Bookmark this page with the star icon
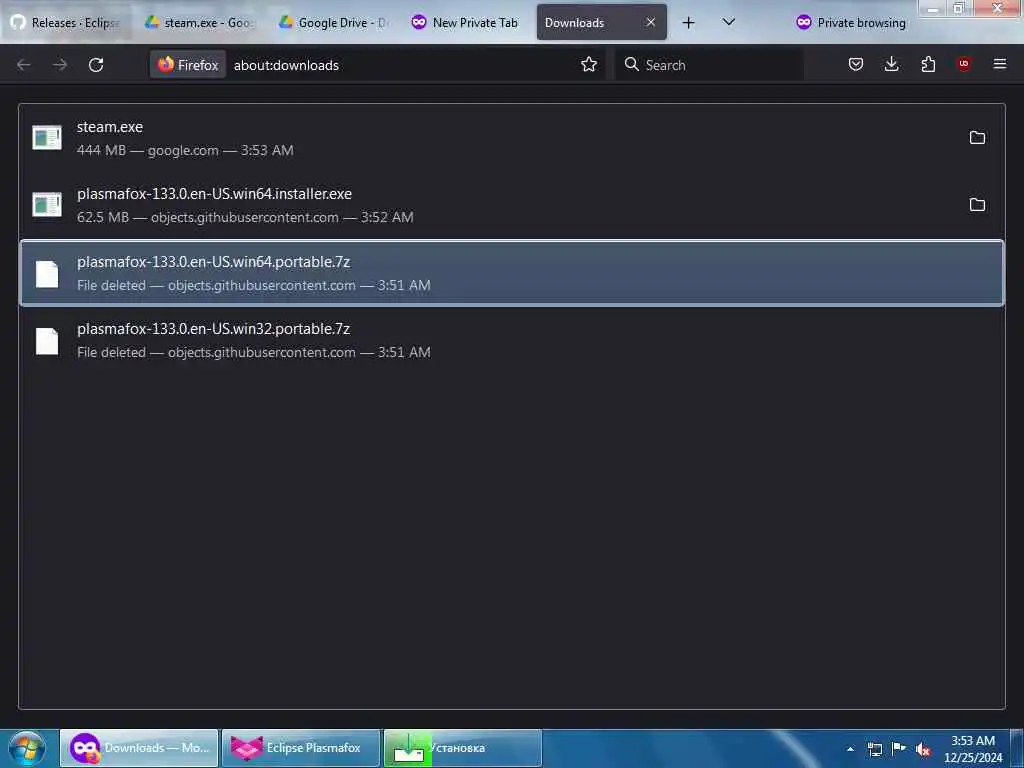The width and height of the screenshot is (1024, 768). click(588, 64)
